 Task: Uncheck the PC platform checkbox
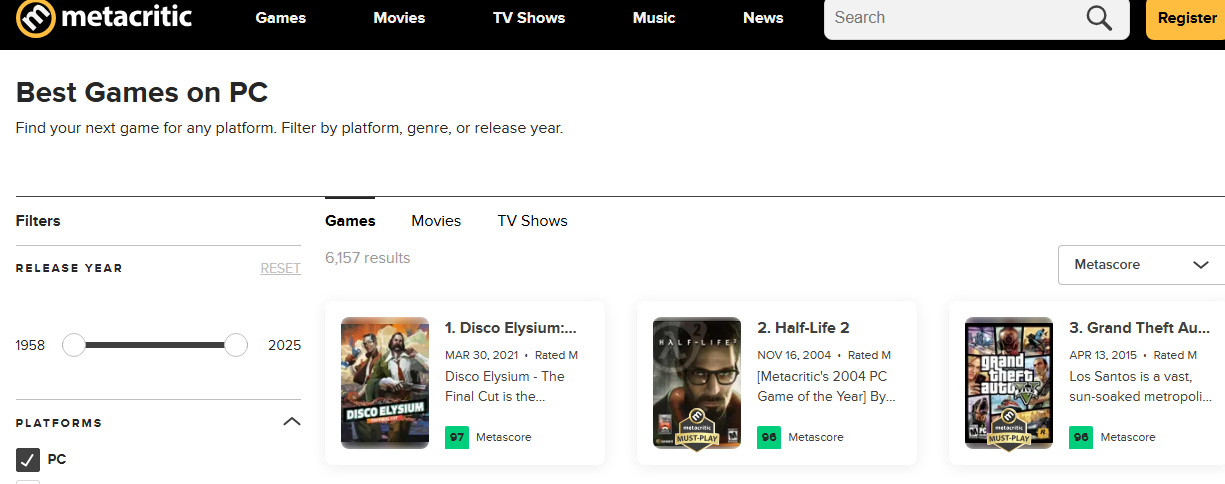point(28,460)
